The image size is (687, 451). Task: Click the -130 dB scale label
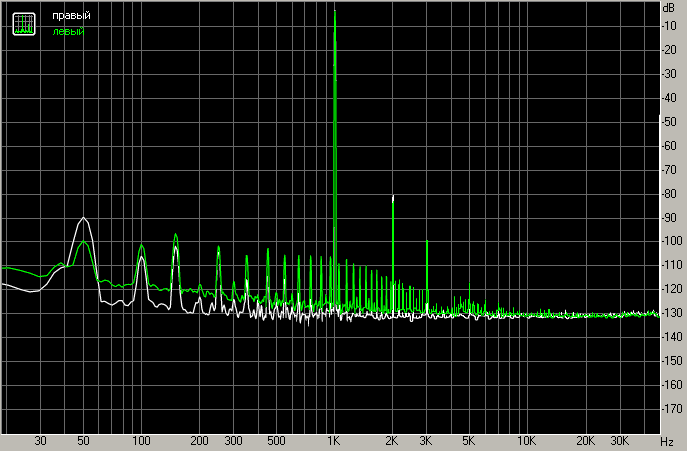[671, 313]
